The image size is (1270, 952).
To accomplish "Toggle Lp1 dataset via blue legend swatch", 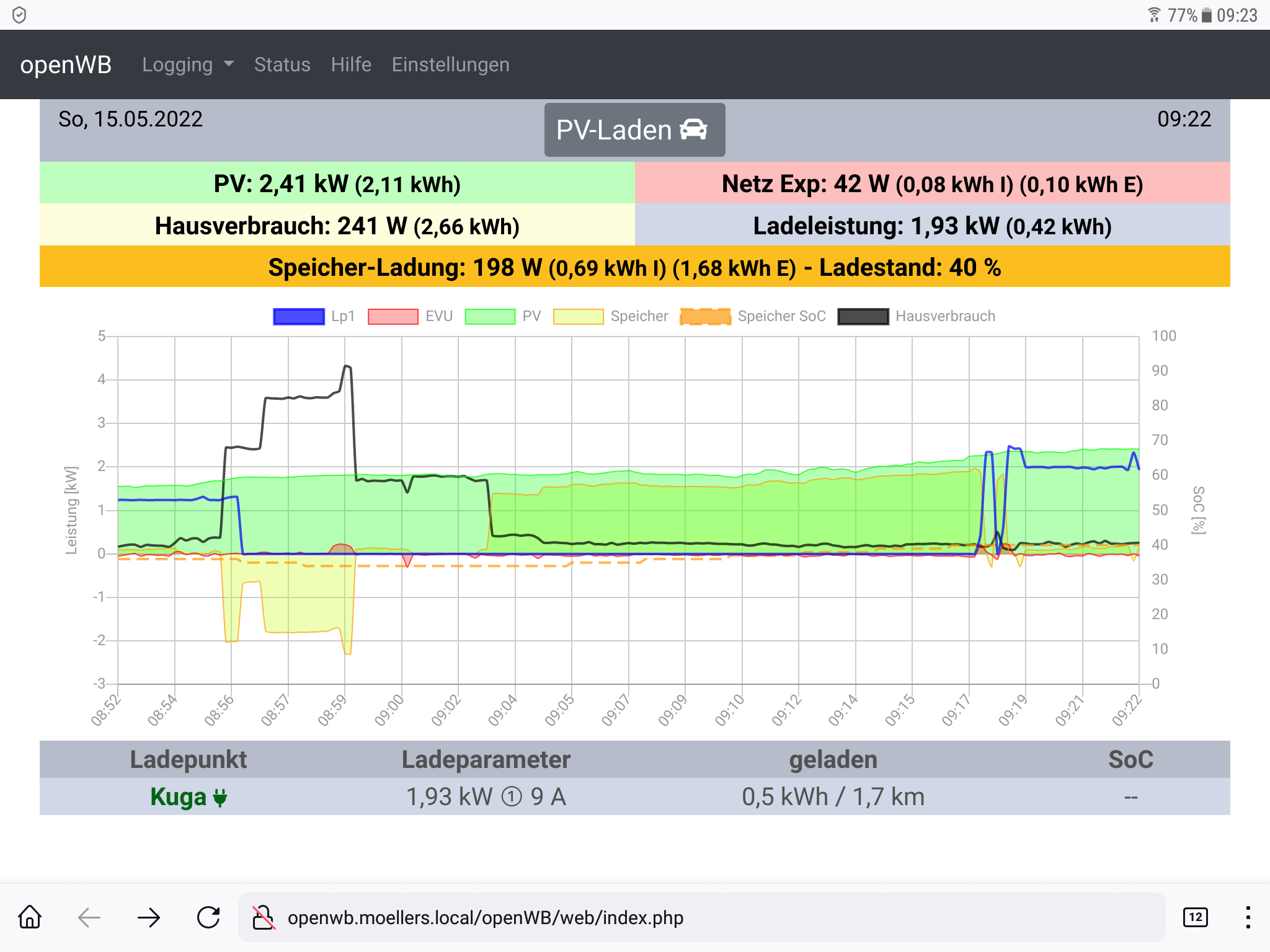I will [x=299, y=316].
